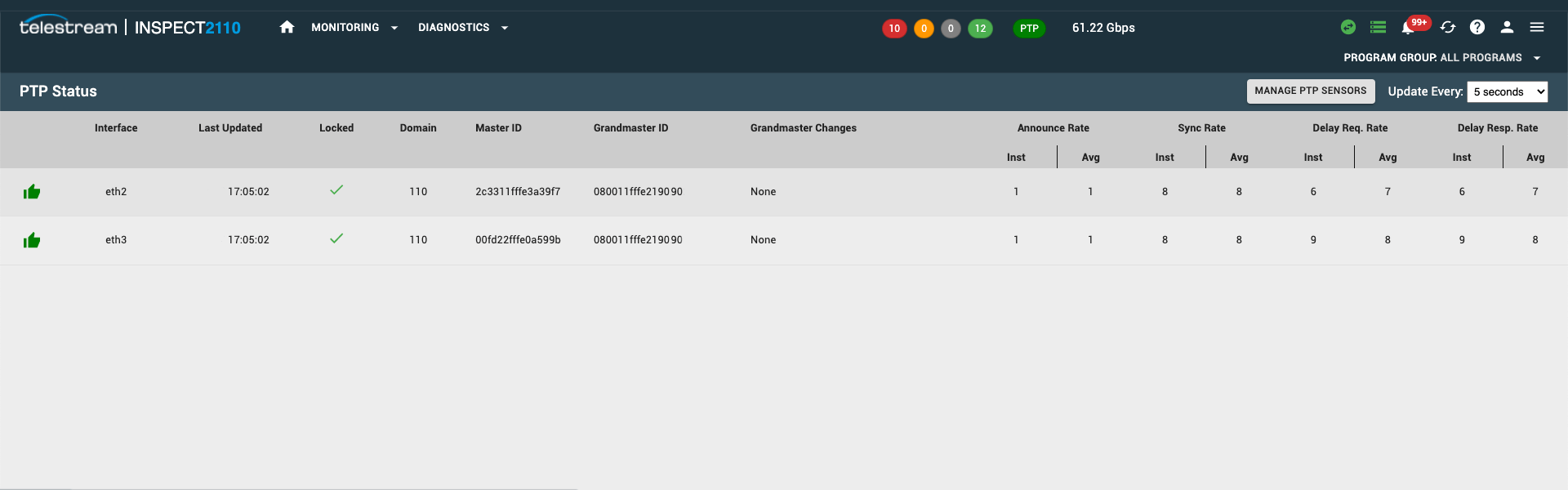Open Update Every 5 seconds dropdown
This screenshot has width=1568, height=490.
(1508, 91)
